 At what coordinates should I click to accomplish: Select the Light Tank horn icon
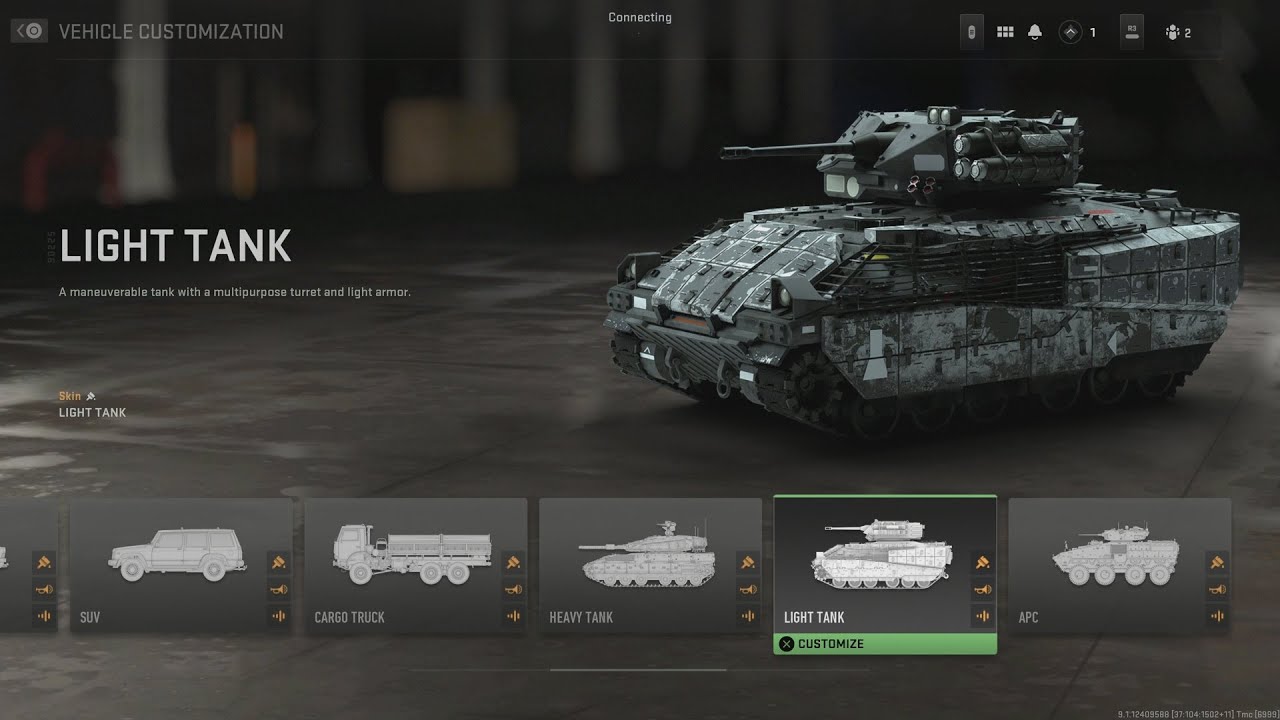981,589
